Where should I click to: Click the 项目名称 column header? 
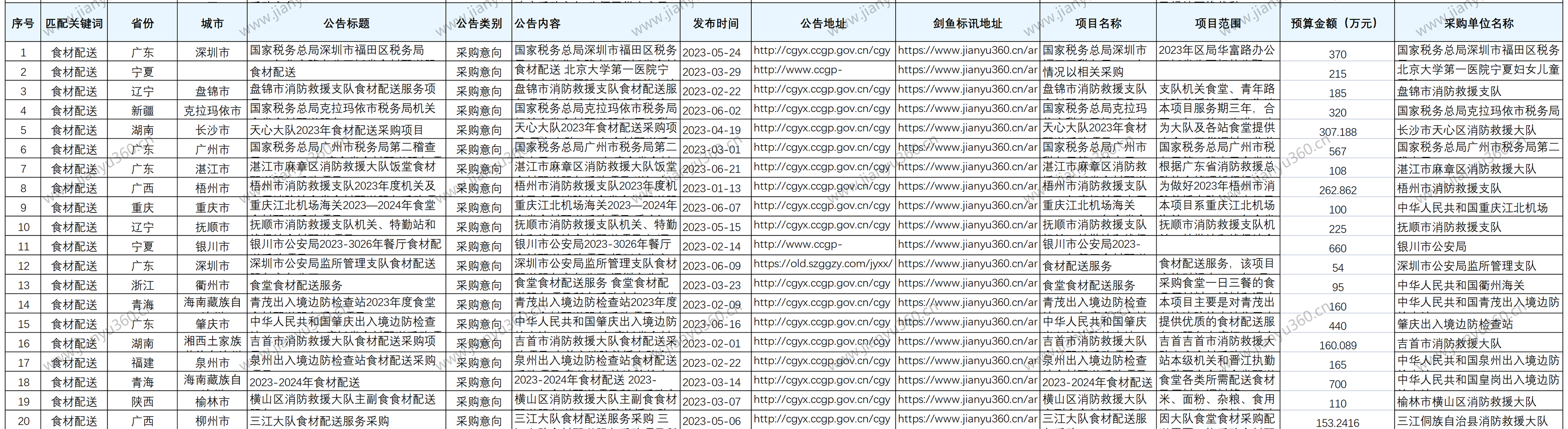click(x=1098, y=23)
